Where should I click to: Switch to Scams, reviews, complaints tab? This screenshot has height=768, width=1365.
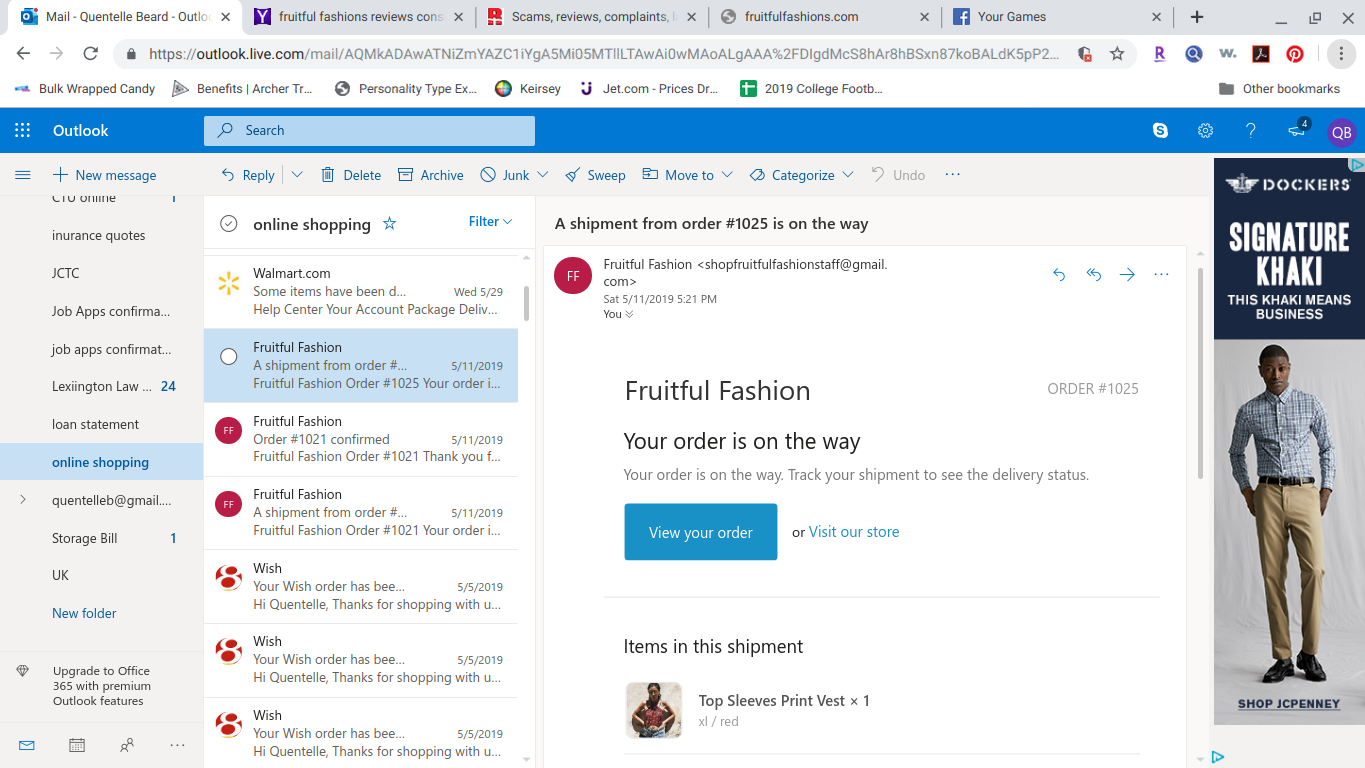[x=591, y=17]
